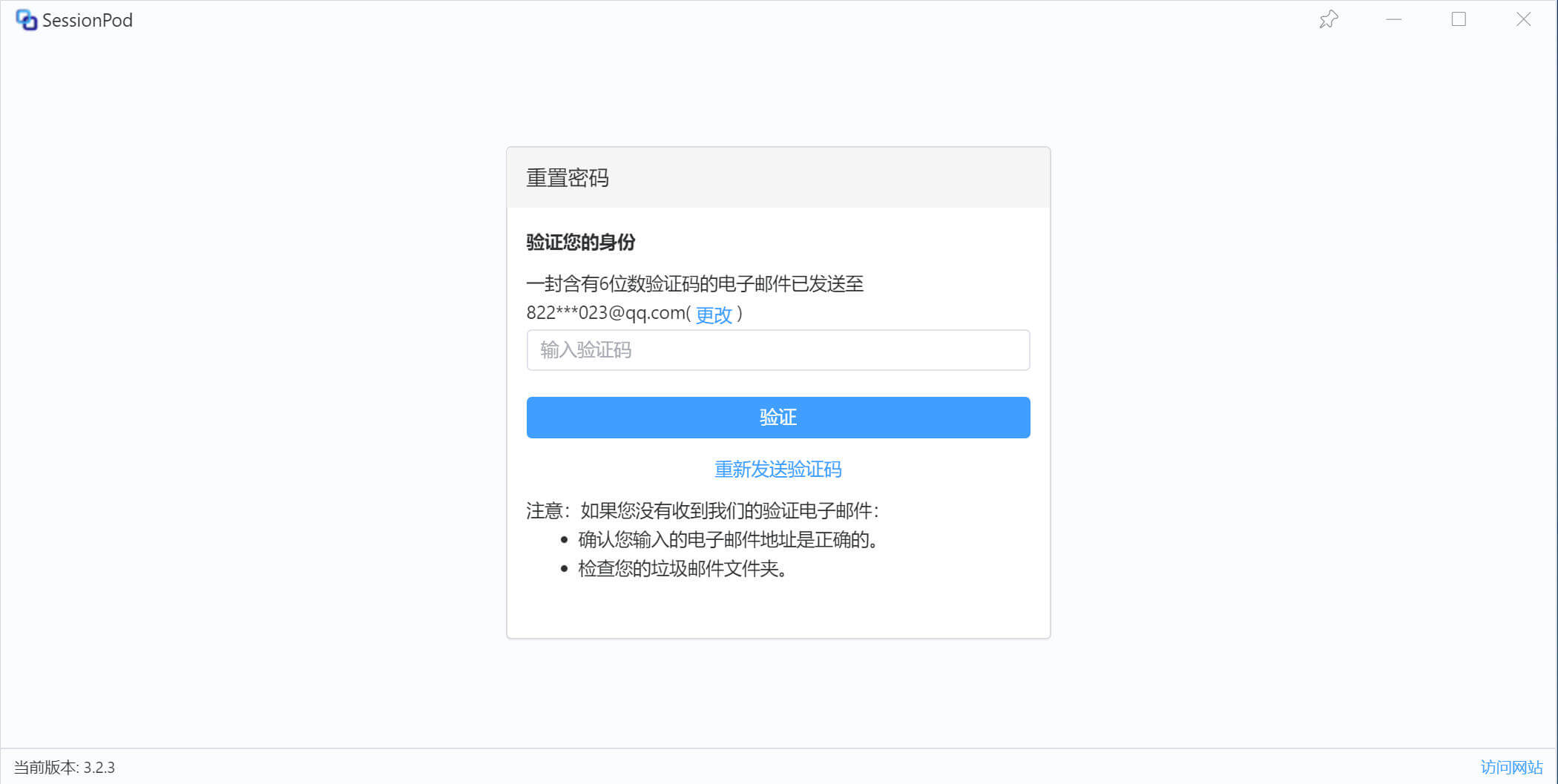Click the bullet dot before 检查您的垃圾邮件文件夹

point(564,569)
